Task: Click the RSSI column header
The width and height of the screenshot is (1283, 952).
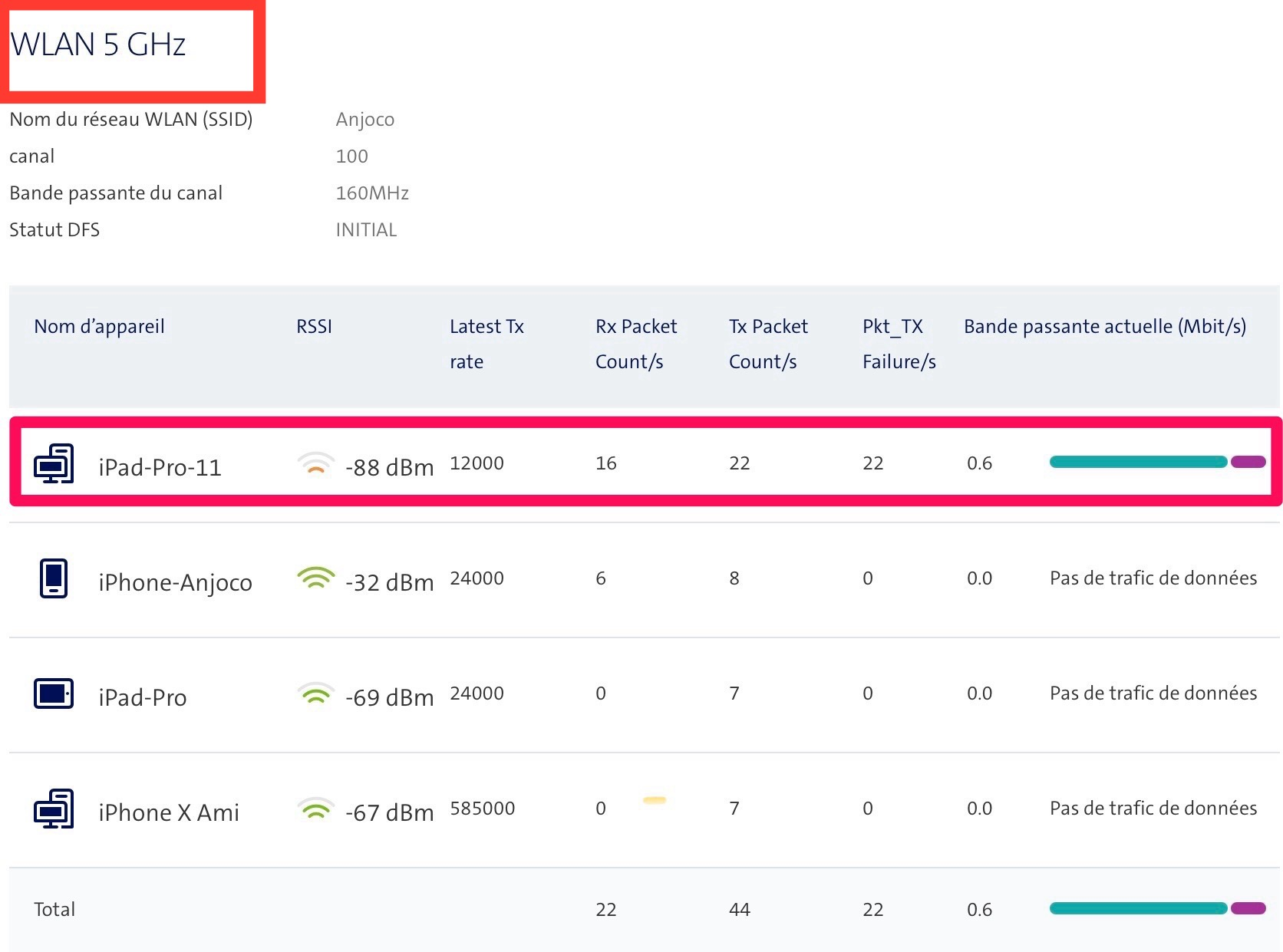Action: (x=314, y=326)
